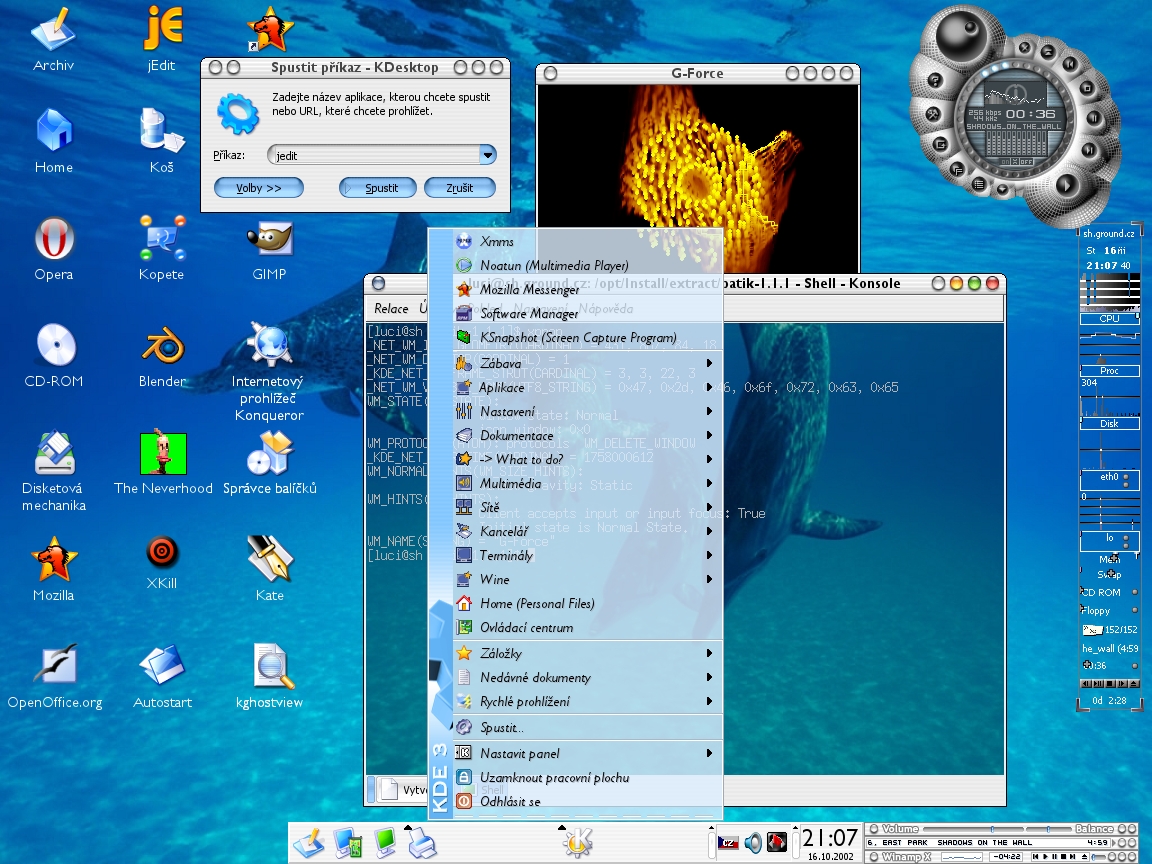The image size is (1152, 864).
Task: Click the K menu gear icon in panel
Action: point(577,842)
